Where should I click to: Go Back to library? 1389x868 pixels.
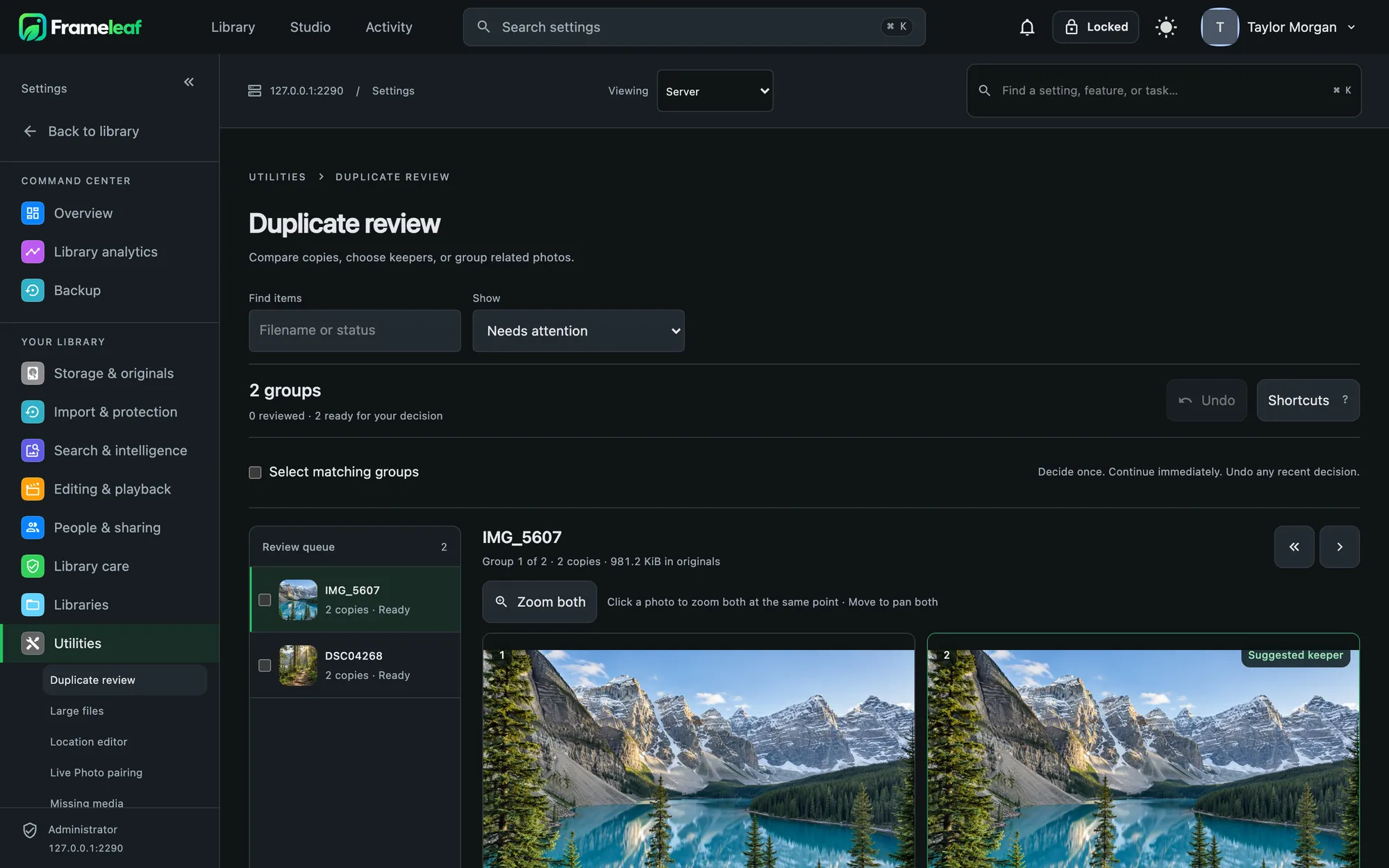click(81, 131)
